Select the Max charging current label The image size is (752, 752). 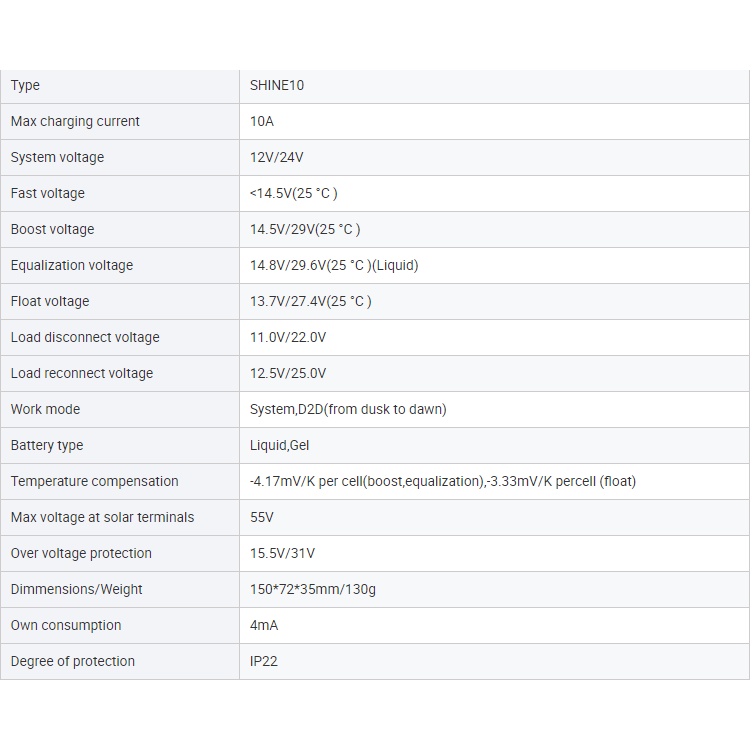coord(75,121)
